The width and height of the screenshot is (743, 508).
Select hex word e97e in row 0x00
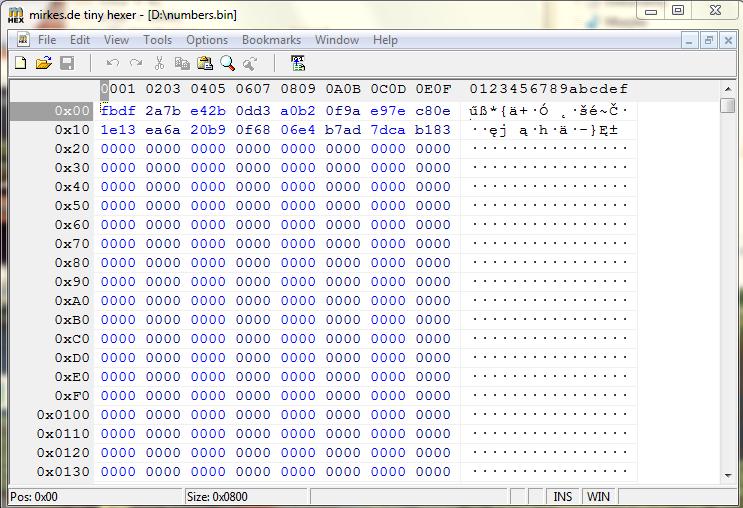click(x=388, y=111)
